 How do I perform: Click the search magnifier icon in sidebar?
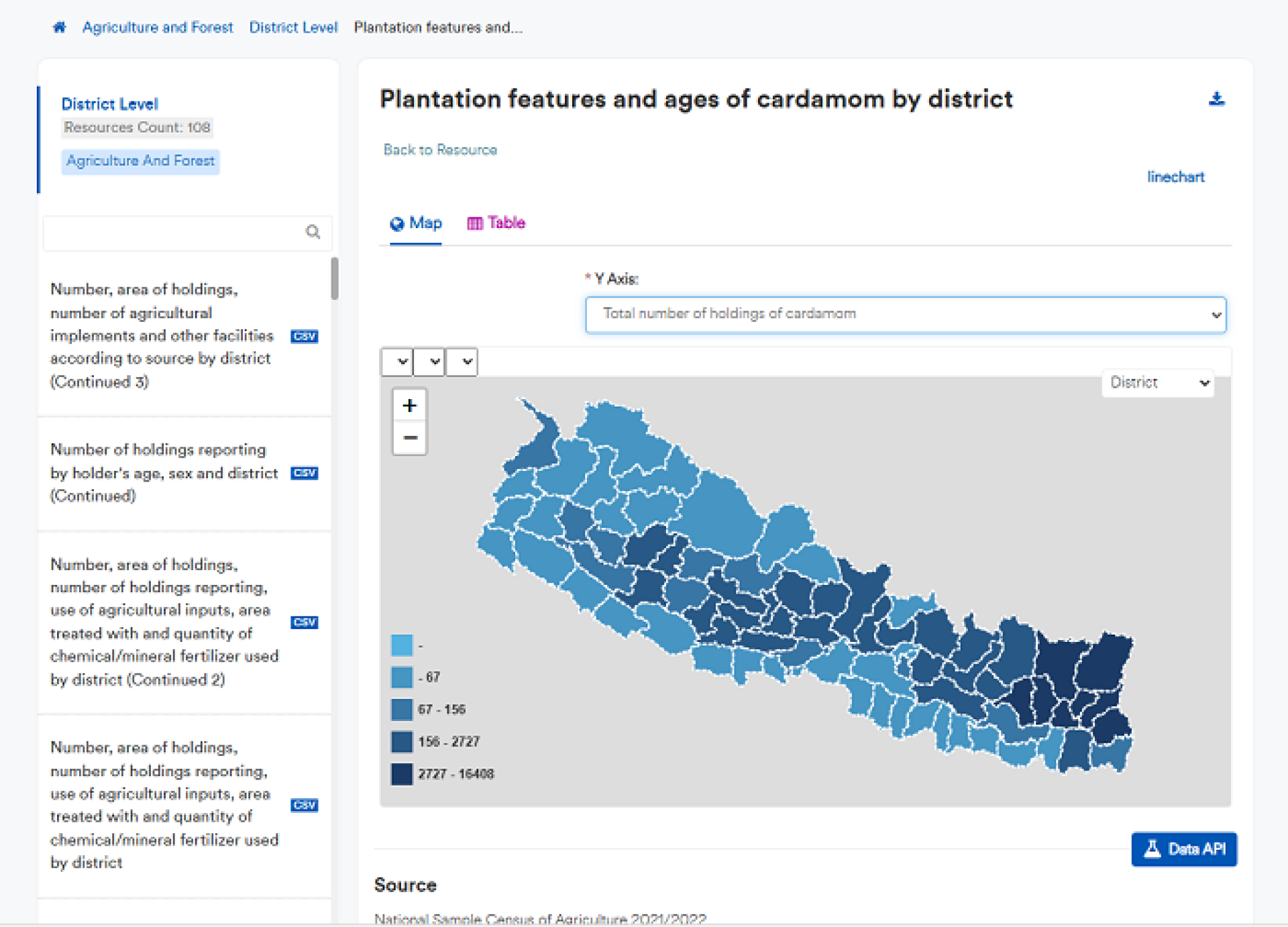313,232
